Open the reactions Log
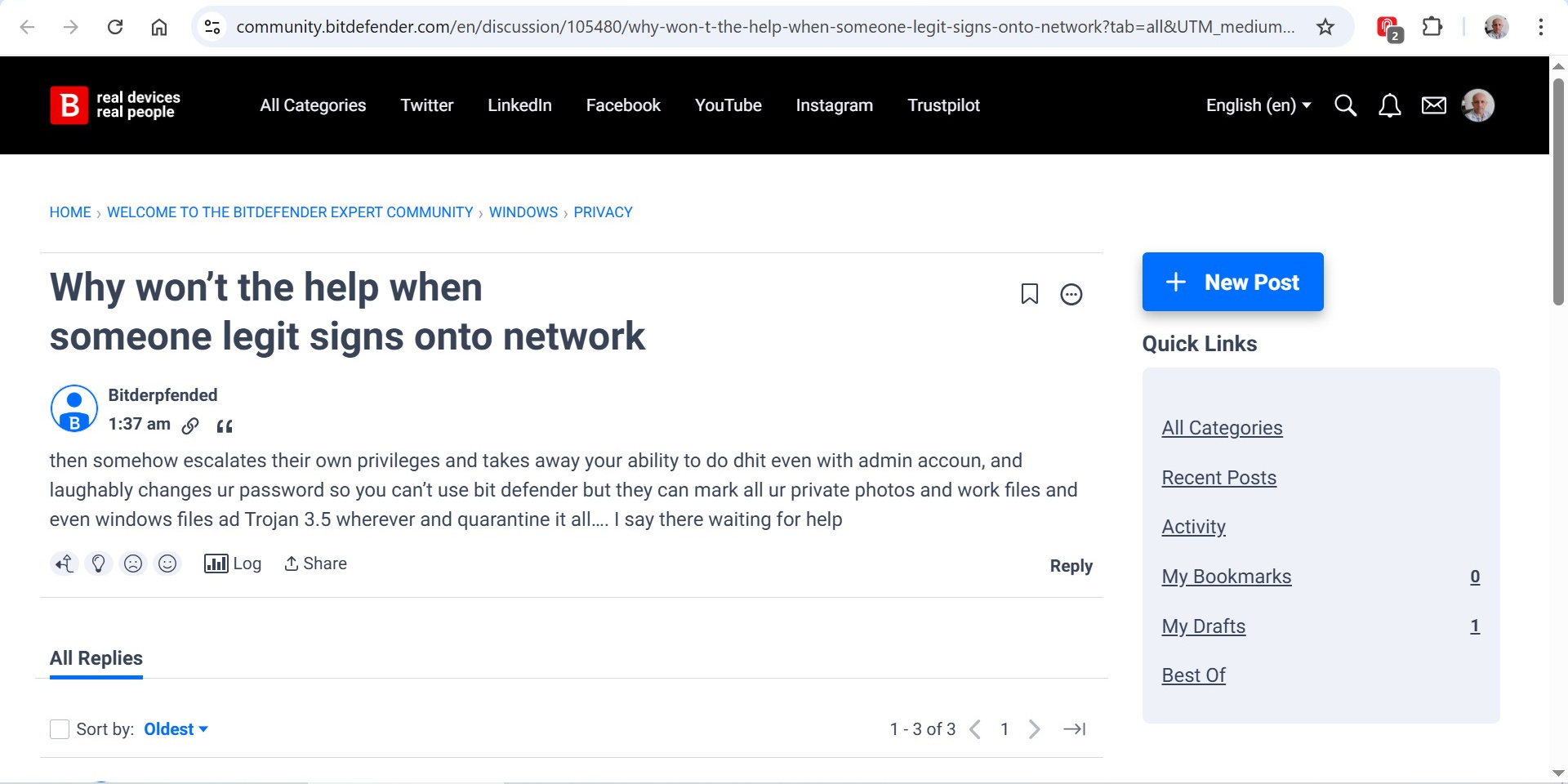 [233, 563]
